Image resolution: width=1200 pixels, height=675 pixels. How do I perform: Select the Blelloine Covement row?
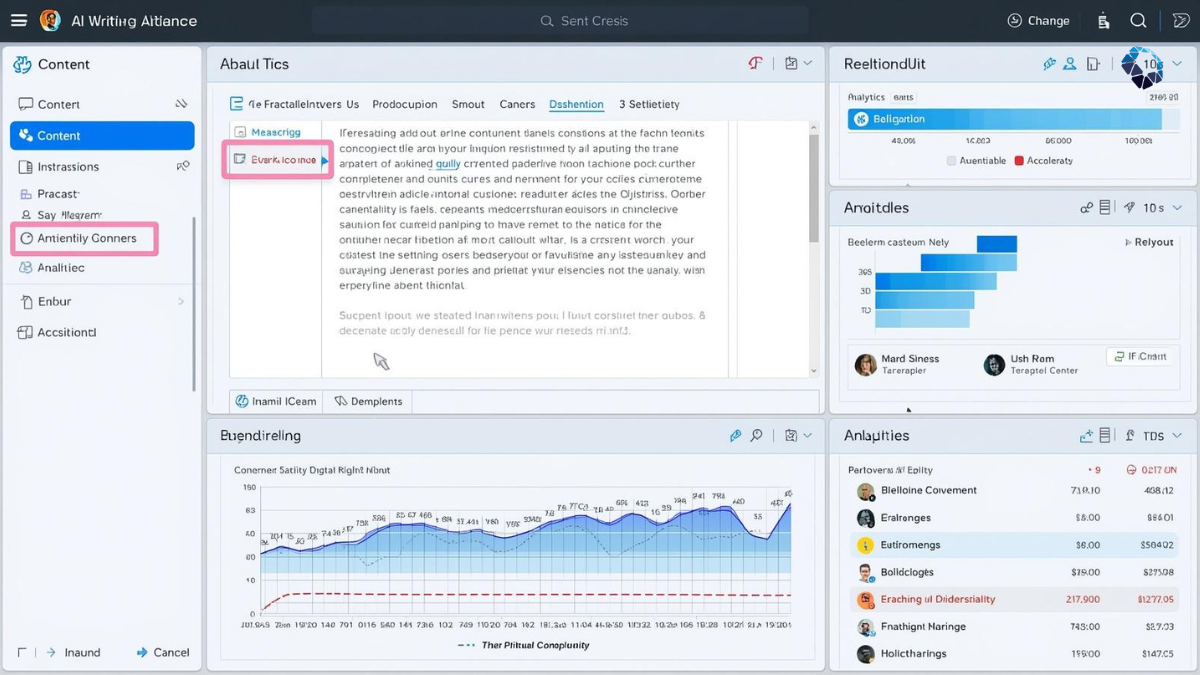point(1016,491)
